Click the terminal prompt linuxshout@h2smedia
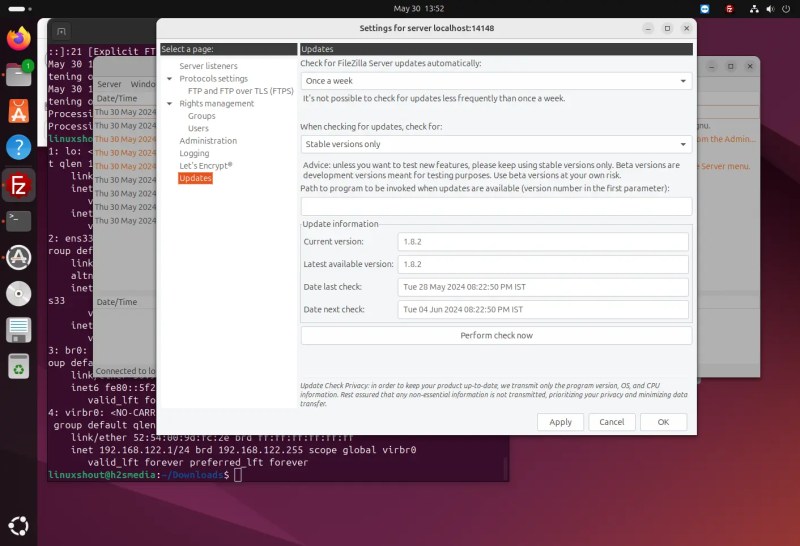Screen dimensions: 800x546 (x=102, y=475)
